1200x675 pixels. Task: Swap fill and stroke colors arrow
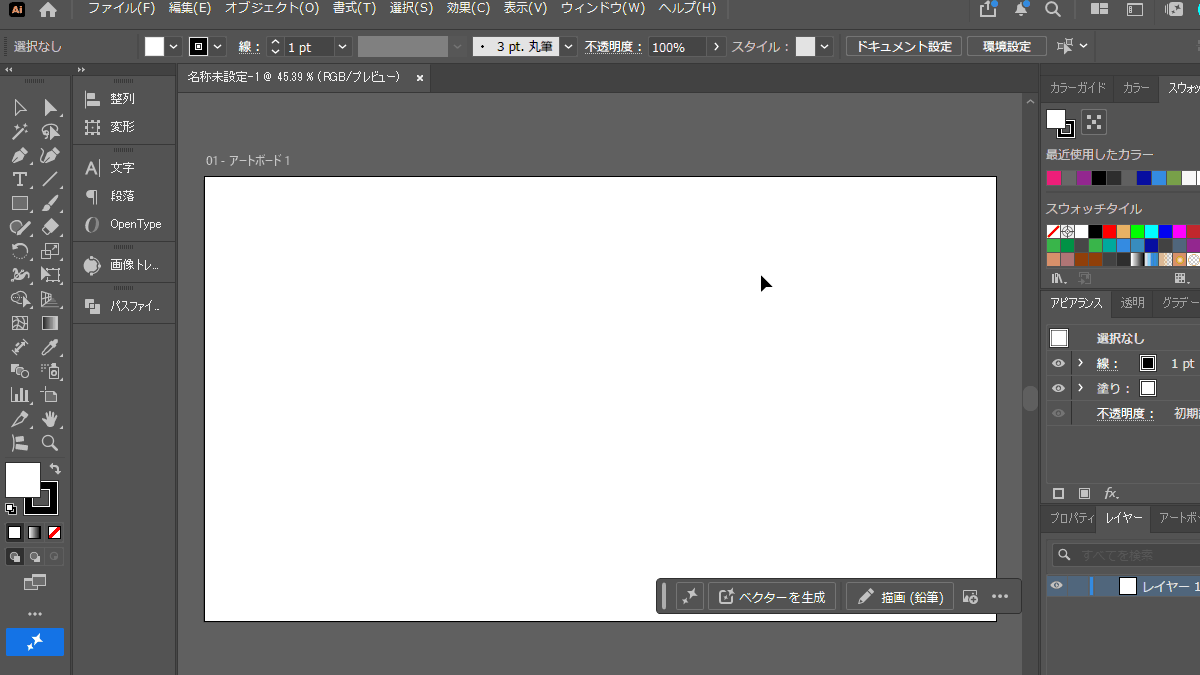pyautogui.click(x=55, y=468)
